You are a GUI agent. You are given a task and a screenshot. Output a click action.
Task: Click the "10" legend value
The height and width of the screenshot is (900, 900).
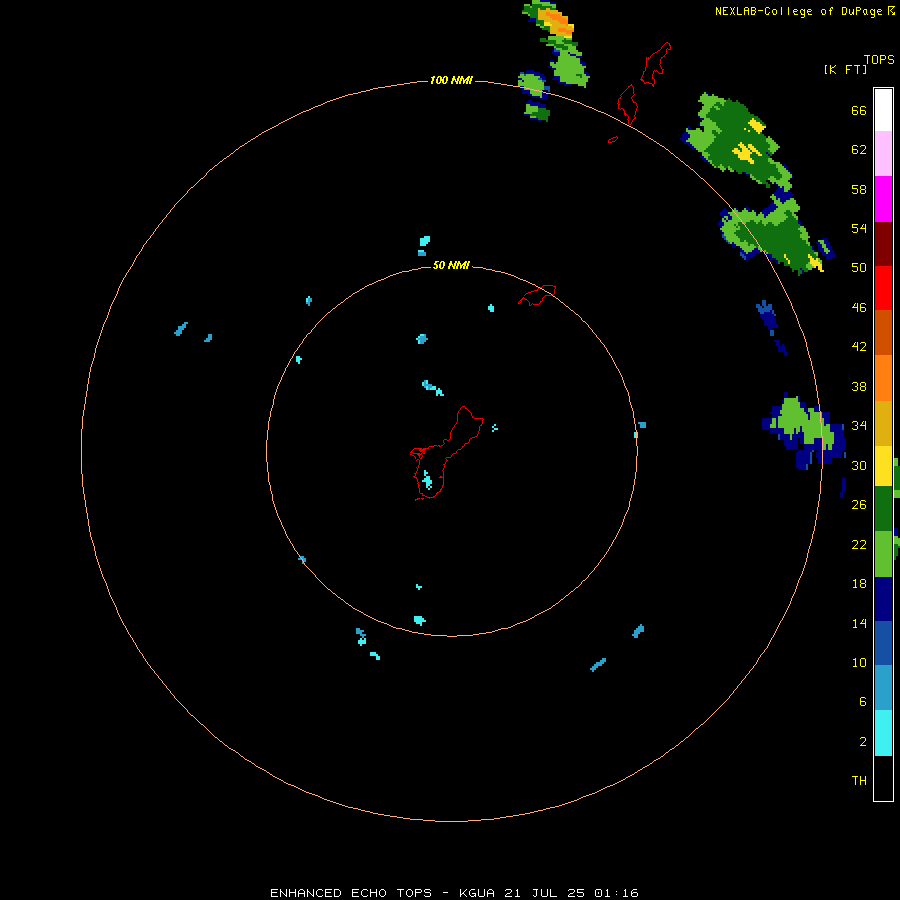[859, 662]
